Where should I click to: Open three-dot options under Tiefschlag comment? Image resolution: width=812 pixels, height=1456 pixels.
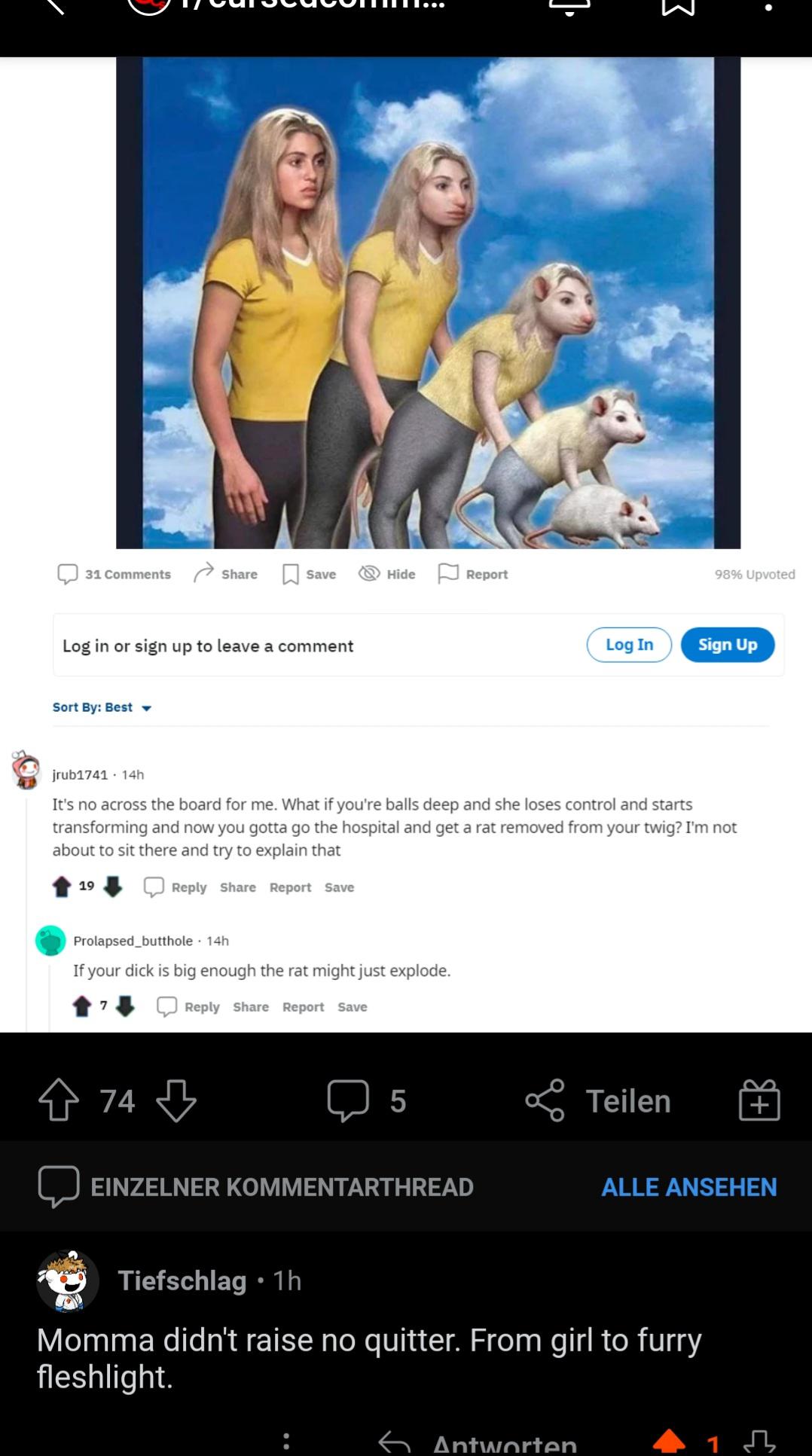coord(285,1442)
